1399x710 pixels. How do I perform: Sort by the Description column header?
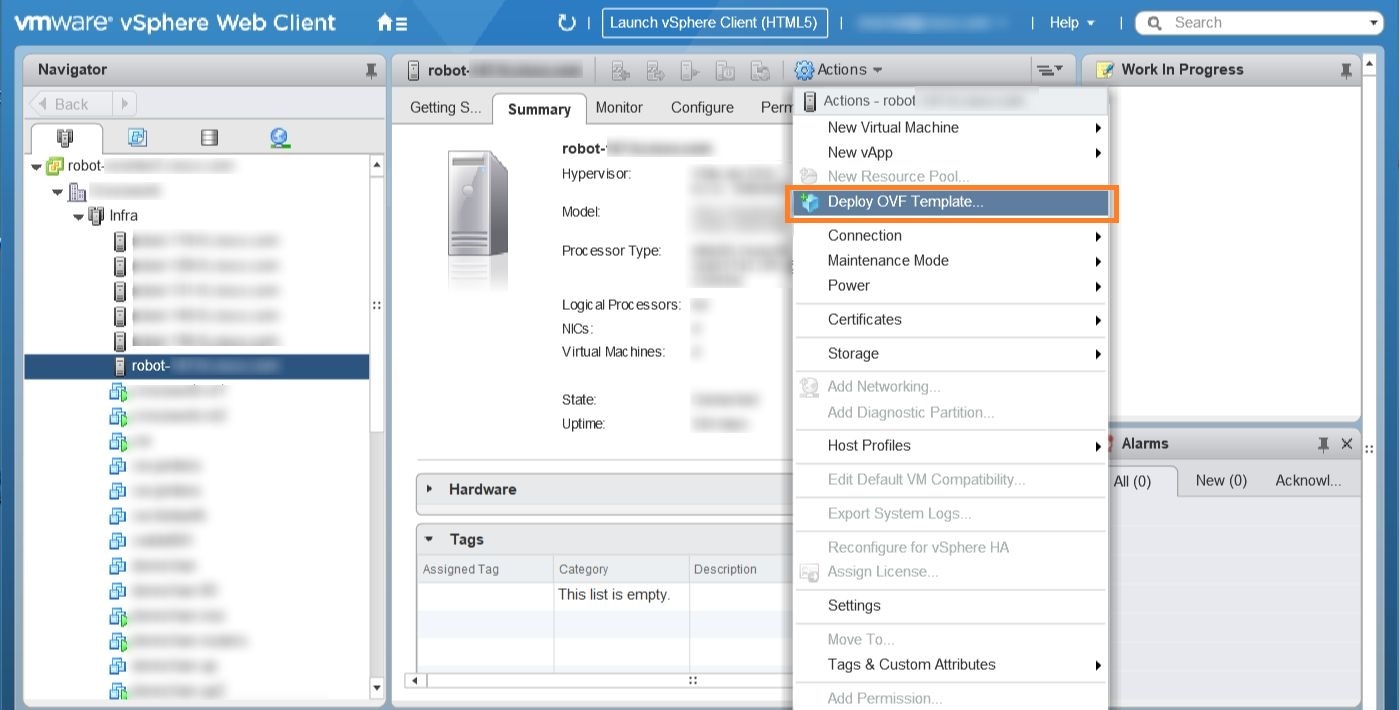(740, 569)
